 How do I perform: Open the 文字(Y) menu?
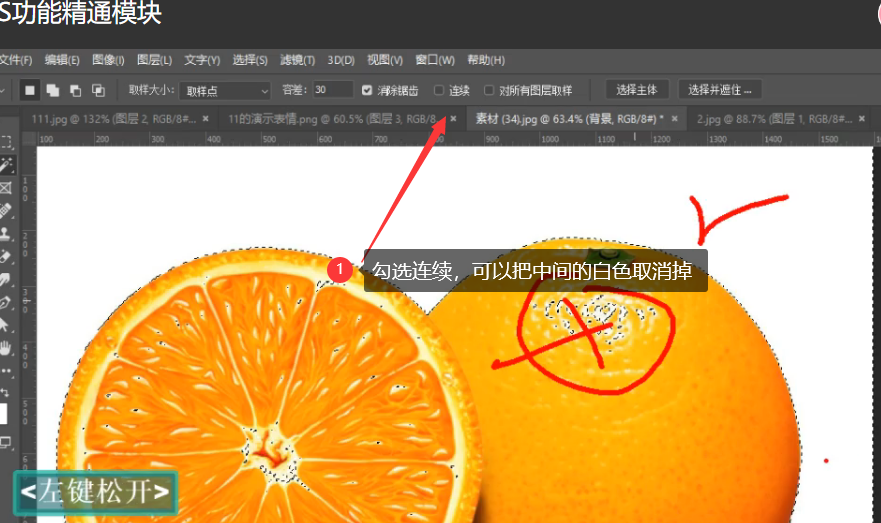click(202, 60)
